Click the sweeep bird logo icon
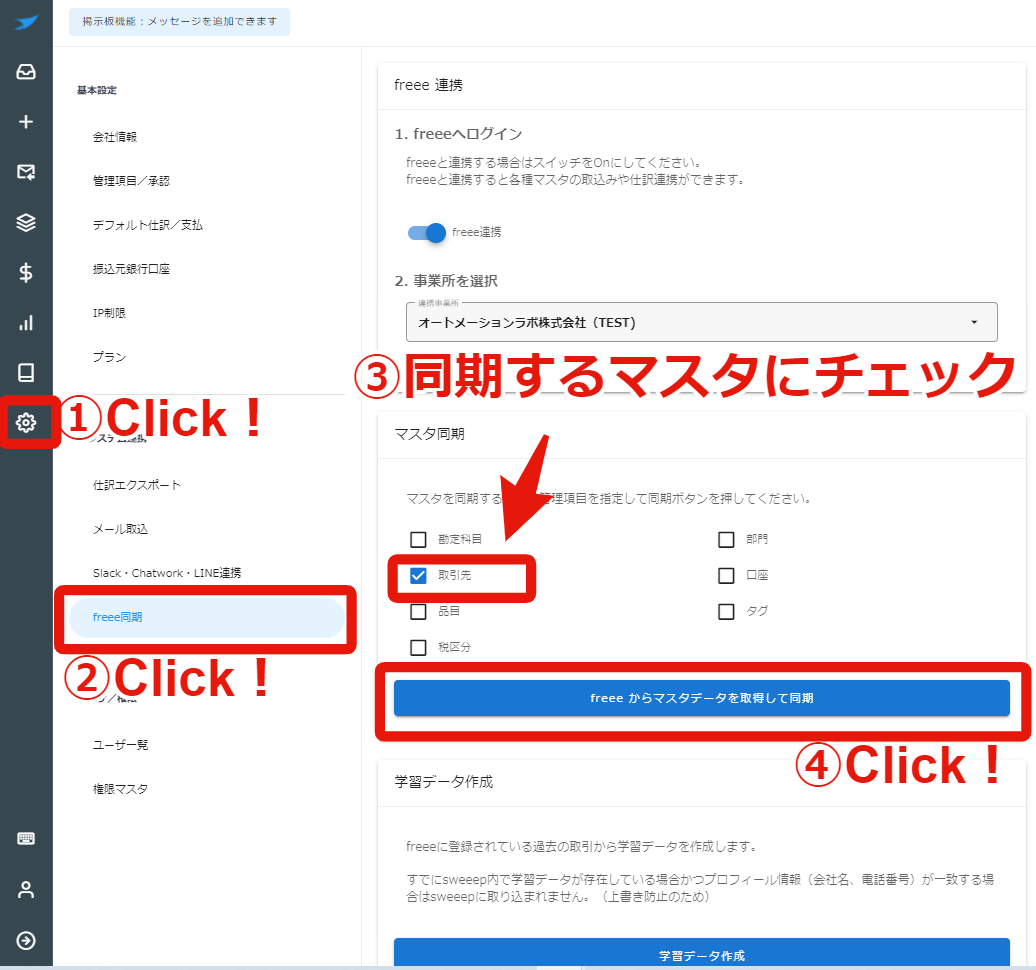1036x970 pixels. [x=26, y=22]
